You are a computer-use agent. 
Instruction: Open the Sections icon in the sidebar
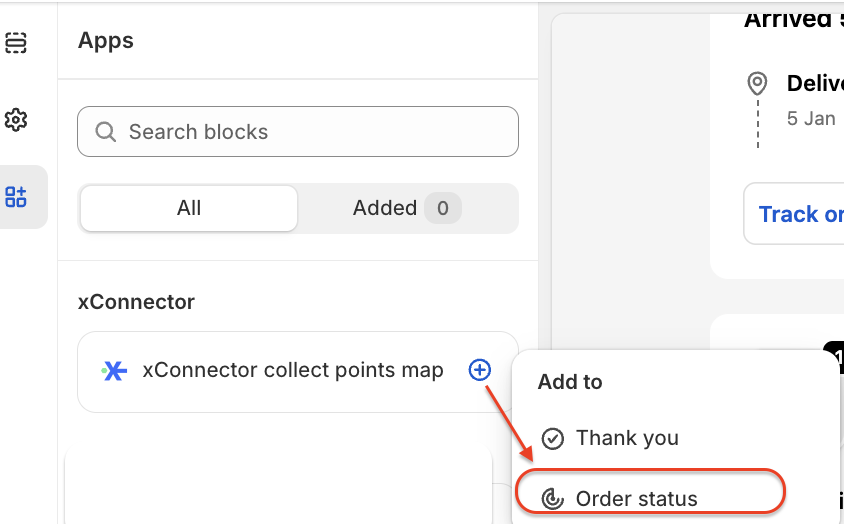[15, 43]
